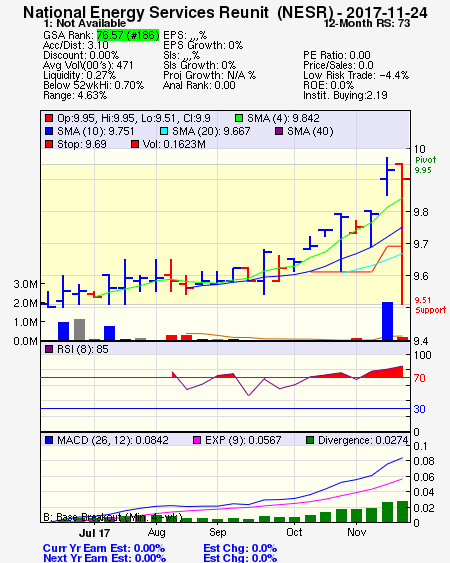Screen dimensions: 450x563
Task: Click the Anal Rank: 0.00 text
Action: click(199, 85)
